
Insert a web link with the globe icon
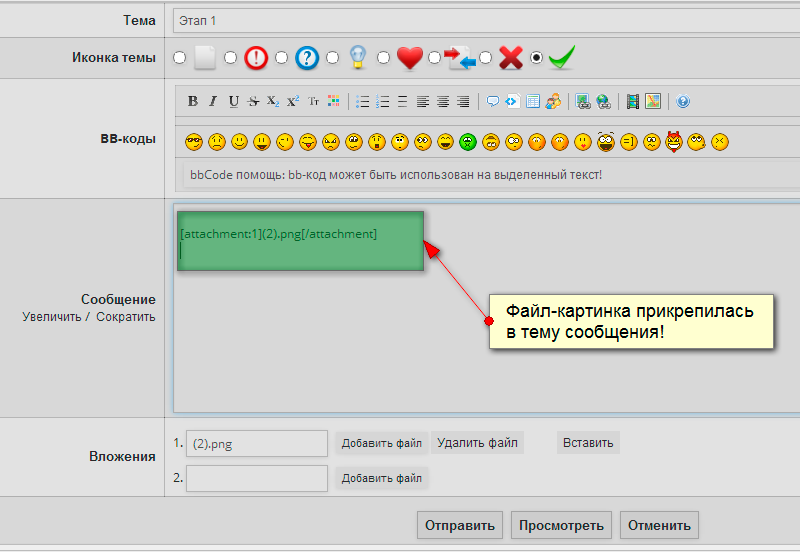click(604, 101)
